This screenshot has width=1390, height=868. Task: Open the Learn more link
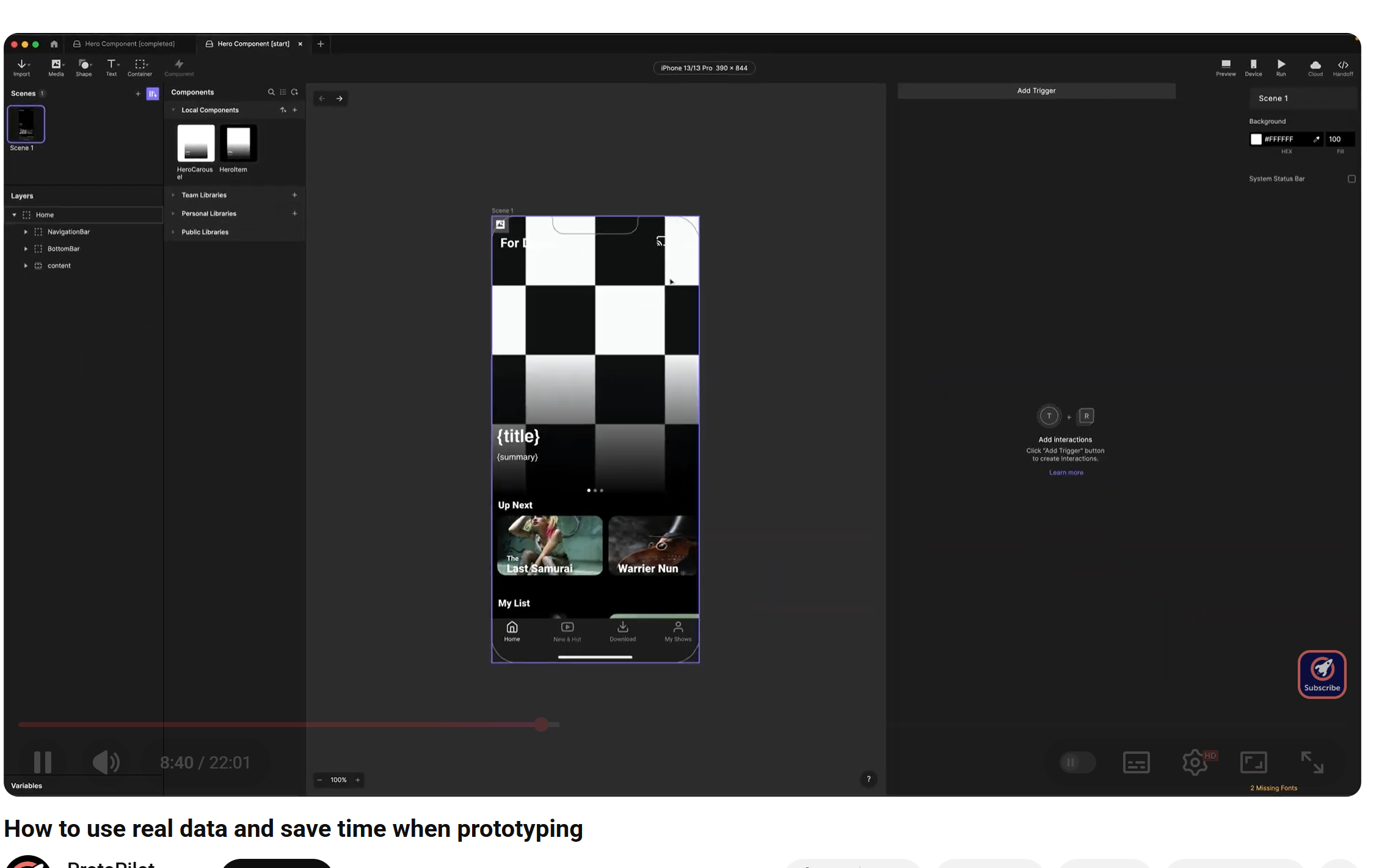[x=1066, y=472]
